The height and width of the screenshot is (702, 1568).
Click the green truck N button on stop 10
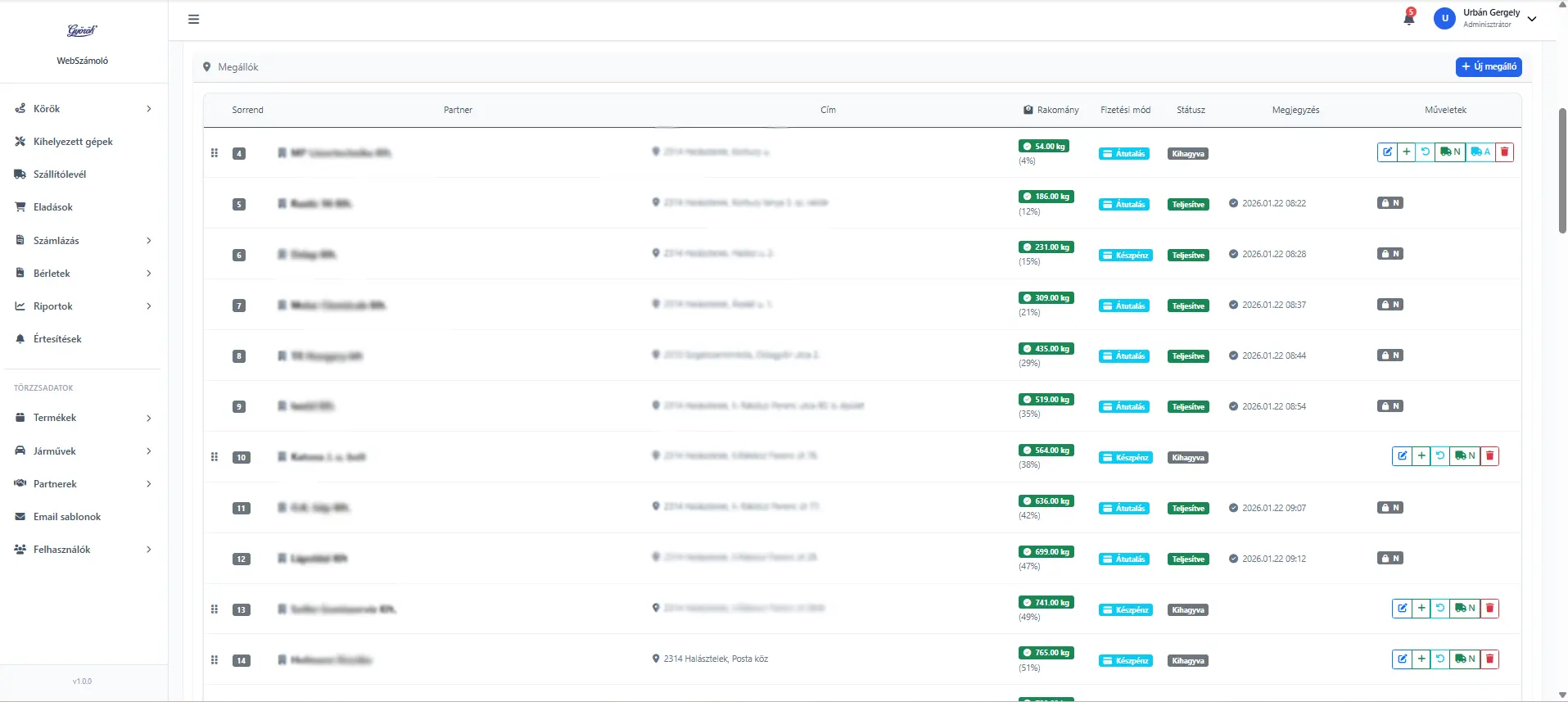point(1464,456)
